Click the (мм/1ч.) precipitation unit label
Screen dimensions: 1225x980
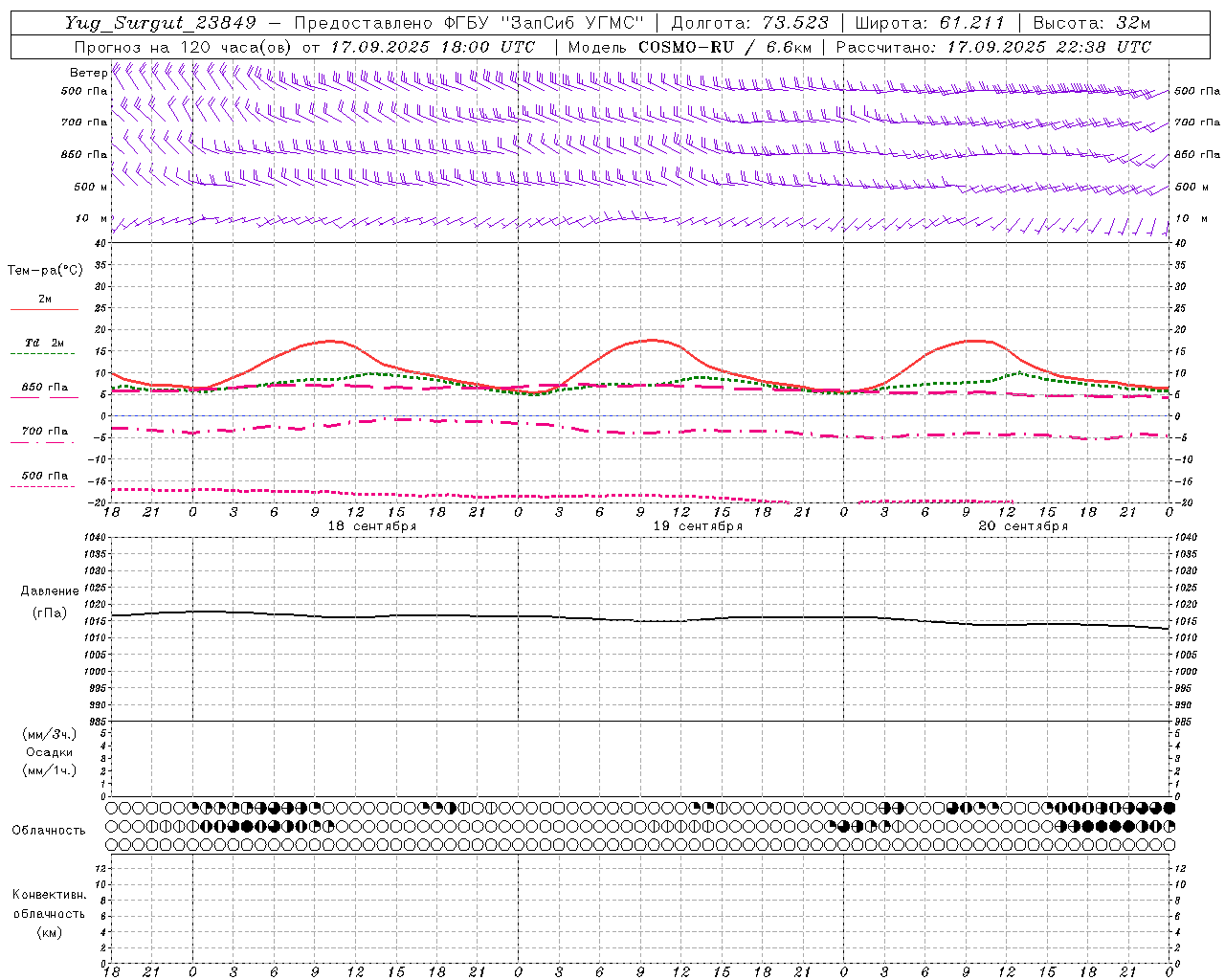click(50, 770)
